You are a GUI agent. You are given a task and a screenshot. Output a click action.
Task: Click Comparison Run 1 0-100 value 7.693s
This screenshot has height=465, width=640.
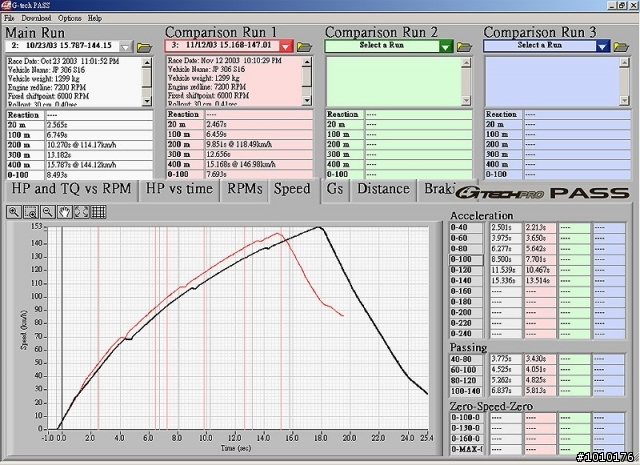259,174
